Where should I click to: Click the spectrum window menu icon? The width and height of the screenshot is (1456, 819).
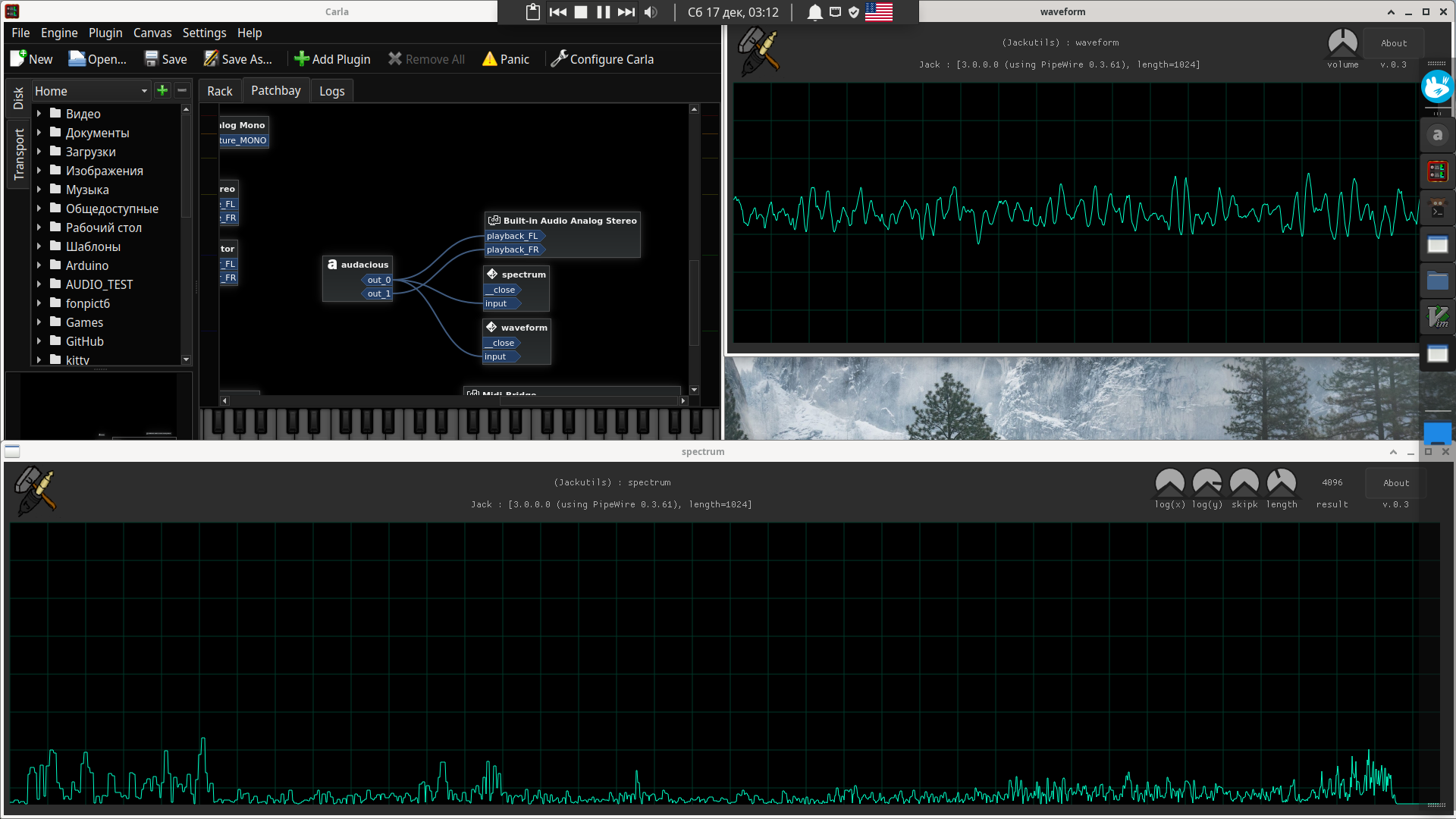pos(12,452)
